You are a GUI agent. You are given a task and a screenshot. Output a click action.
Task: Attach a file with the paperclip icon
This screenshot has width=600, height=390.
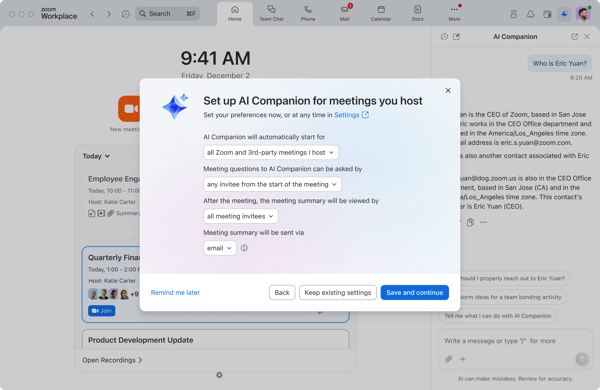coord(448,359)
